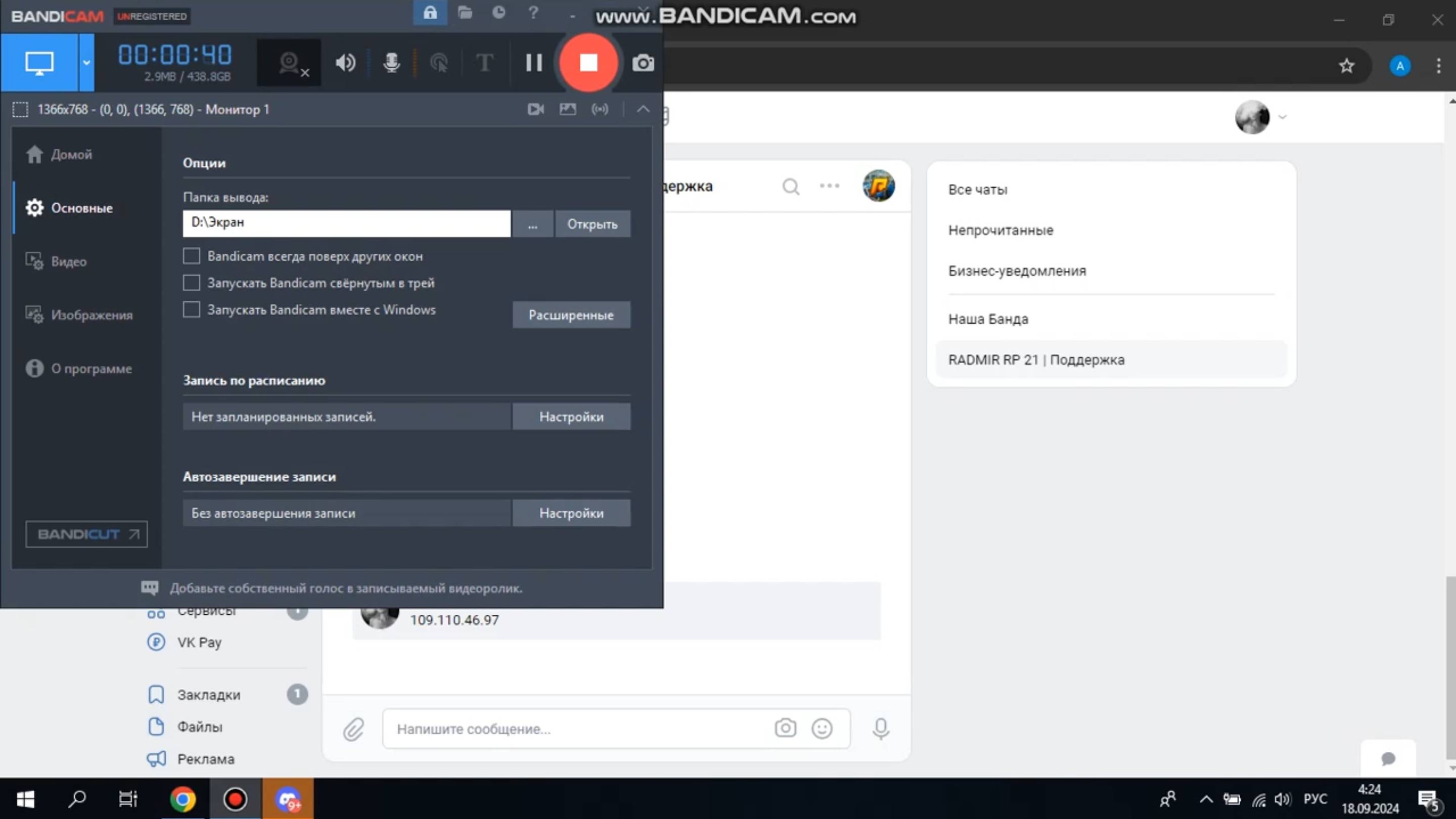This screenshot has width=1456, height=819.
Task: Toggle speaker sound recording icon
Action: pyautogui.click(x=345, y=62)
